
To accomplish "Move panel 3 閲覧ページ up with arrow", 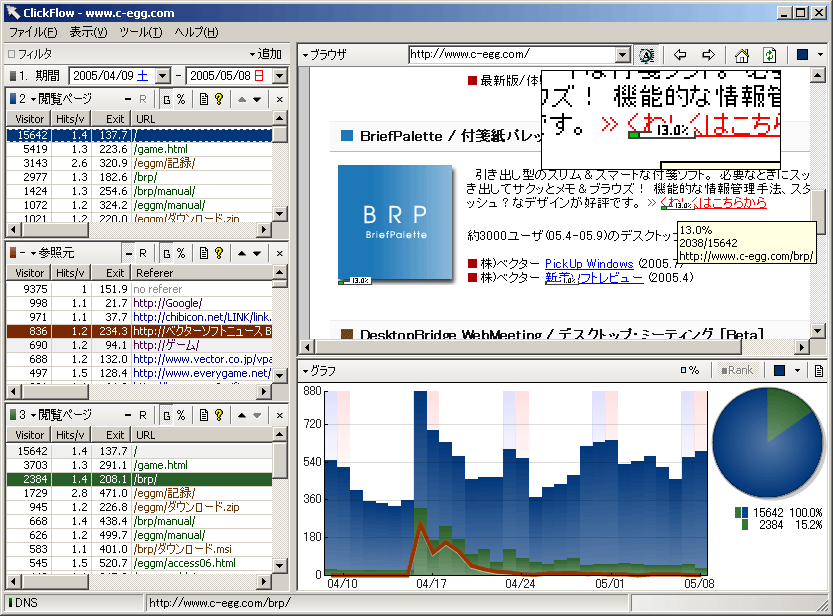I will (x=242, y=415).
